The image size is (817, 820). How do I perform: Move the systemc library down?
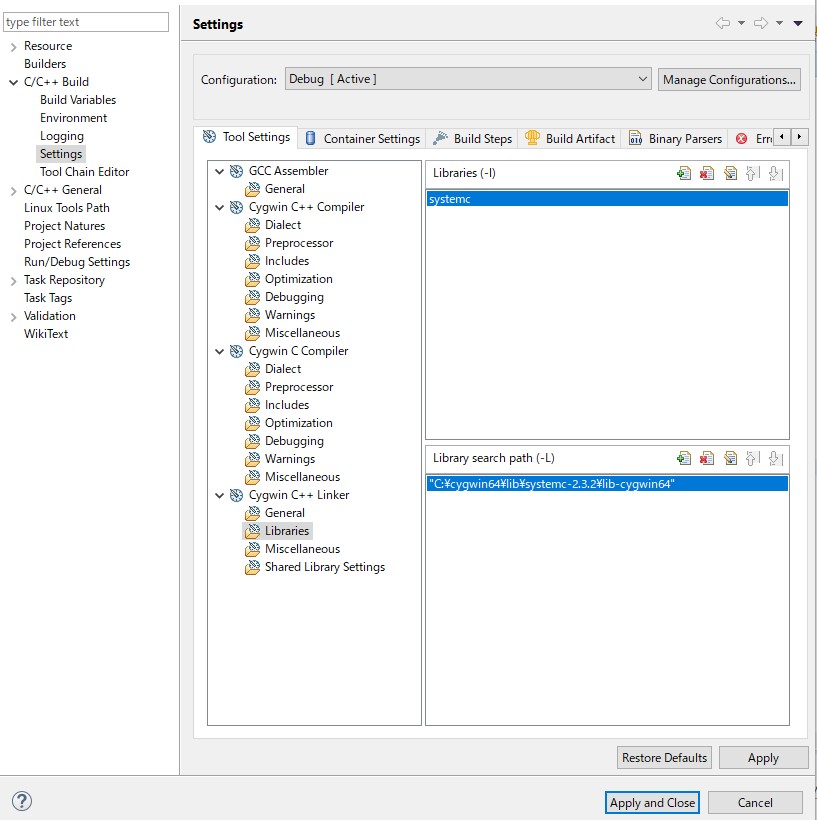[x=776, y=173]
